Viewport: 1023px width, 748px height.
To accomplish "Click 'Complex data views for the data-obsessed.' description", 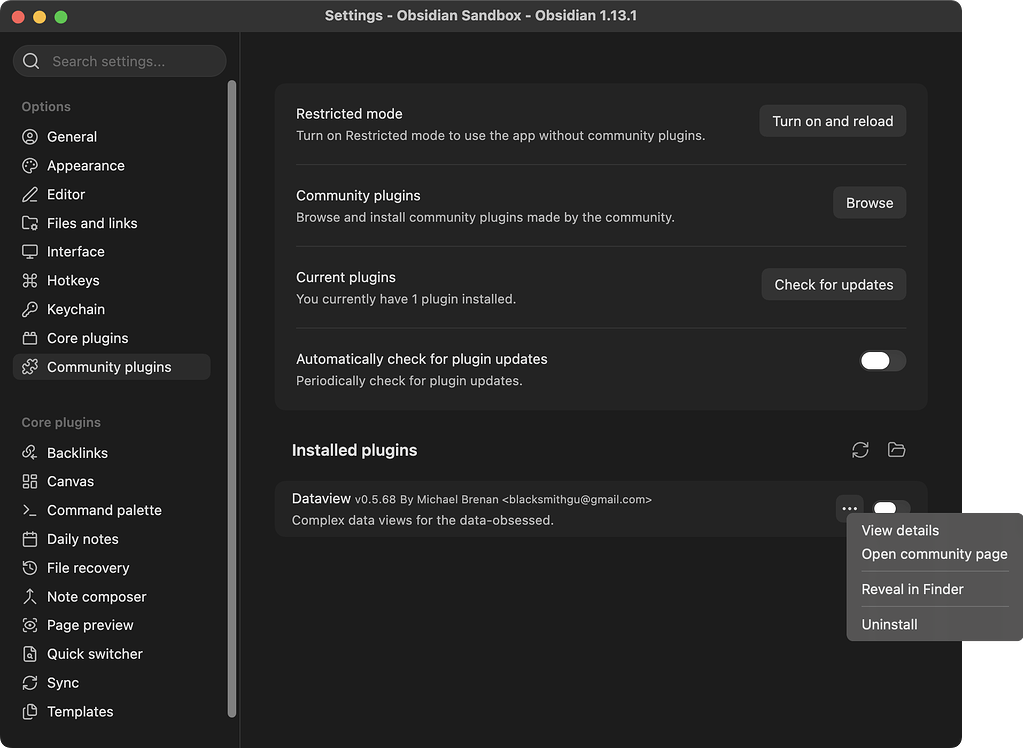I will point(423,520).
